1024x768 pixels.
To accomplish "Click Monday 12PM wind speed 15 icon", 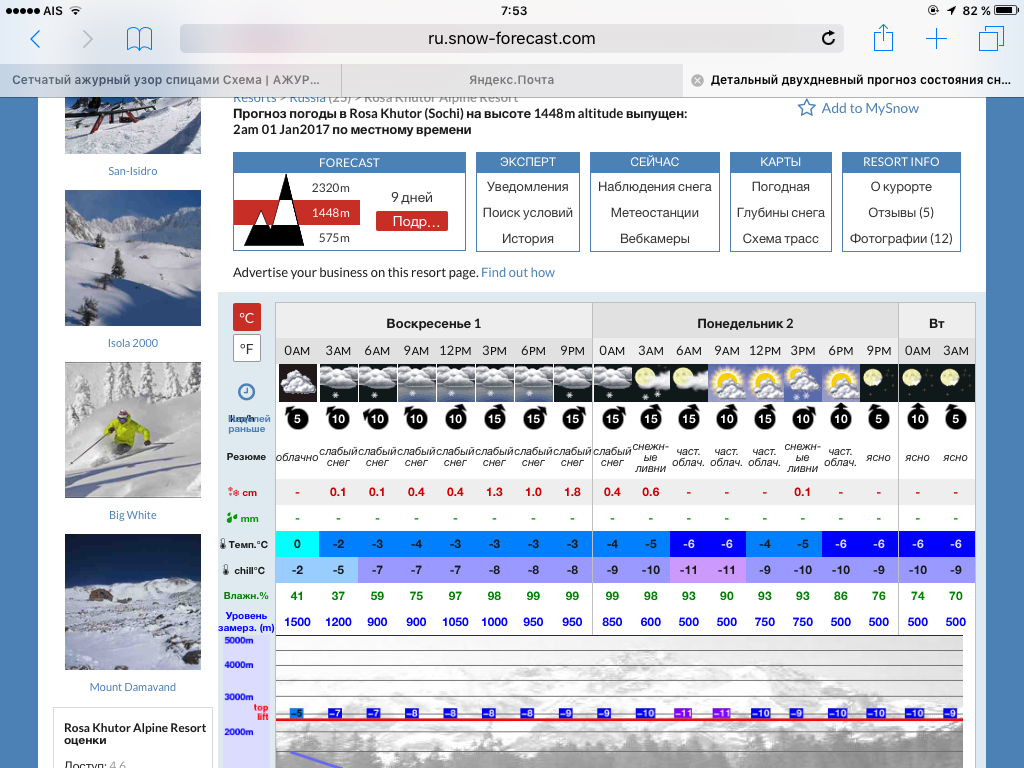I will click(765, 418).
